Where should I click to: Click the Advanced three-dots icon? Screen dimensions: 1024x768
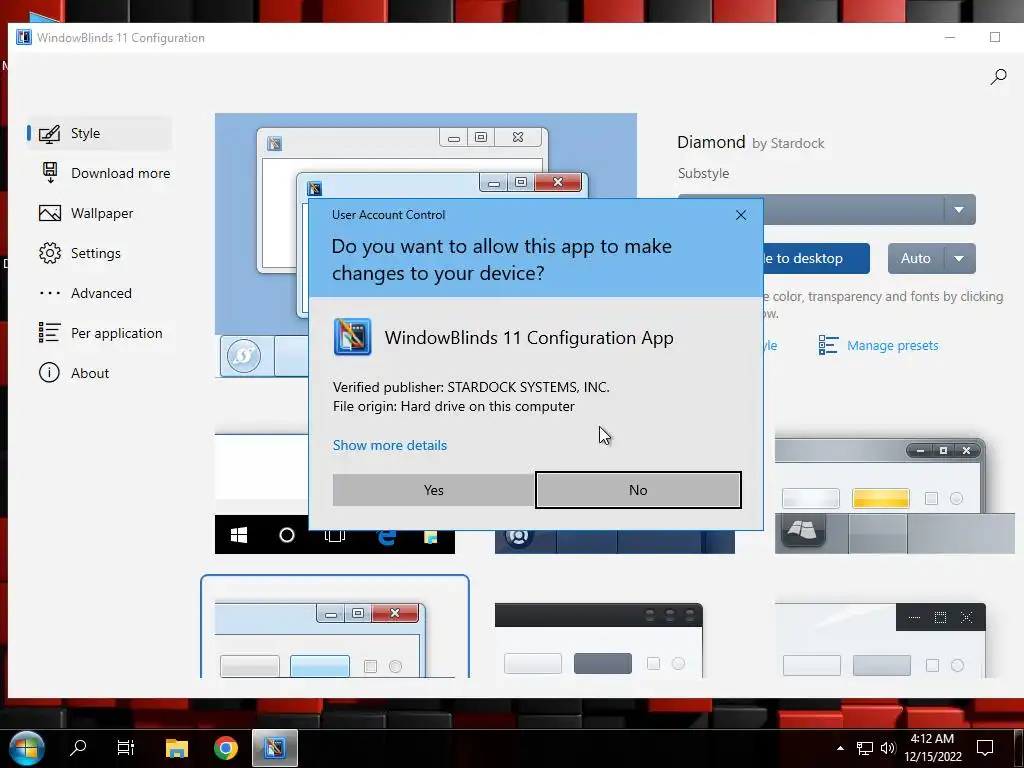pos(50,293)
